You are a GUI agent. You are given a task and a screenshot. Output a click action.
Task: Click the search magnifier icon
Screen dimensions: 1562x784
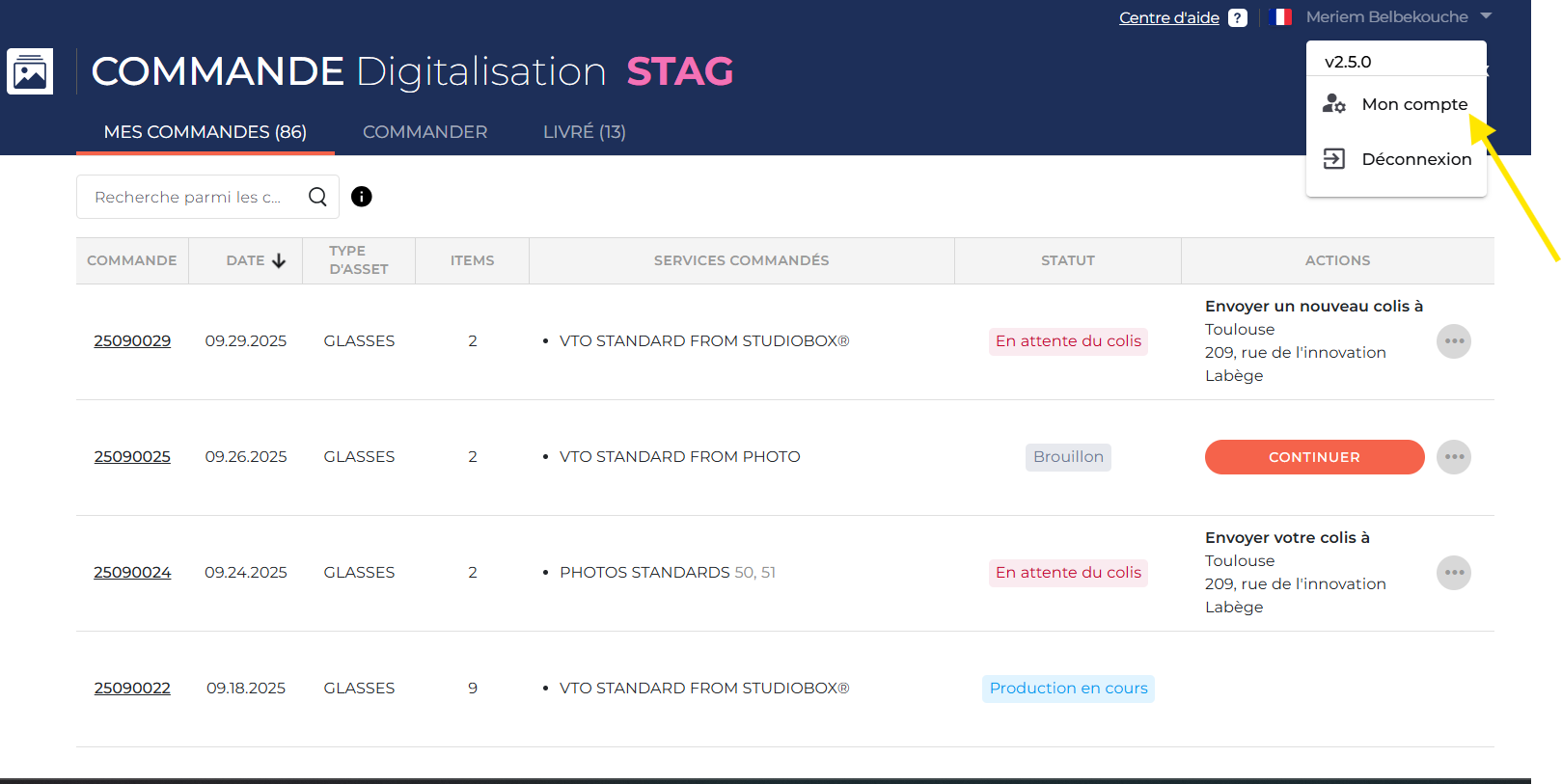click(x=317, y=197)
